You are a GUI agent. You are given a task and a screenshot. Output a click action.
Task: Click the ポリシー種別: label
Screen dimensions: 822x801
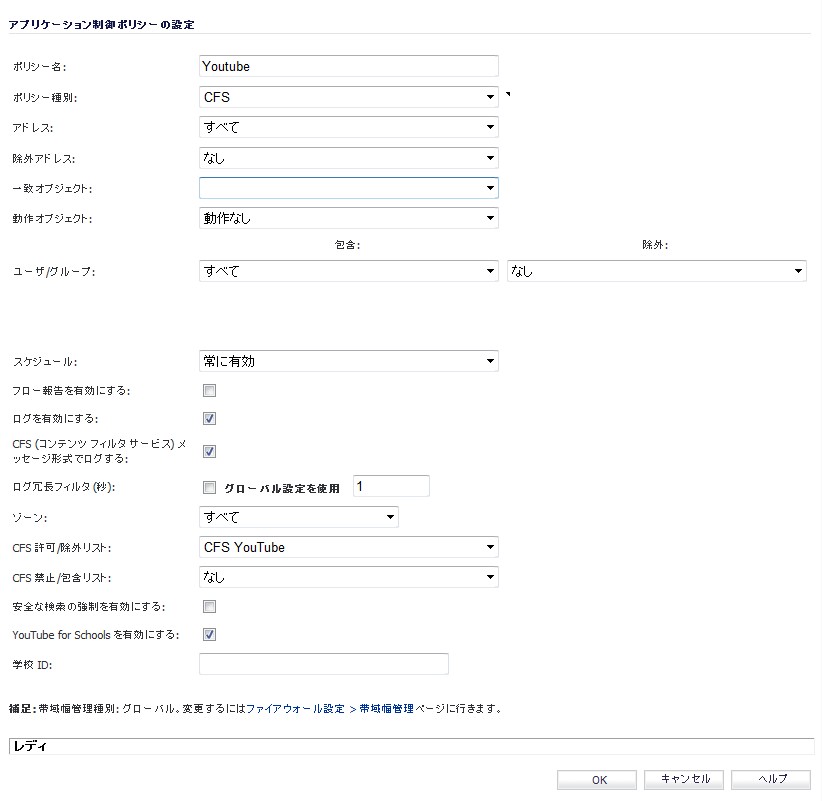point(45,98)
